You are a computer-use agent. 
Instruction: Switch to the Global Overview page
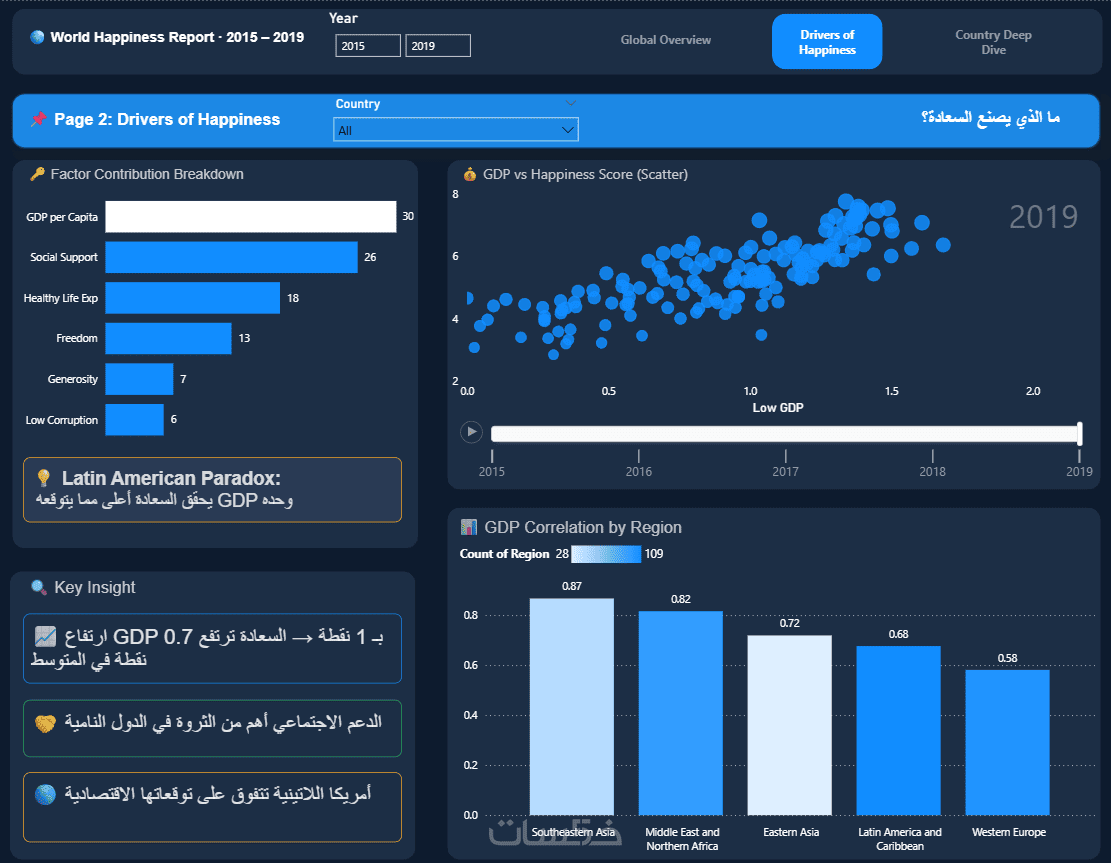(x=665, y=40)
